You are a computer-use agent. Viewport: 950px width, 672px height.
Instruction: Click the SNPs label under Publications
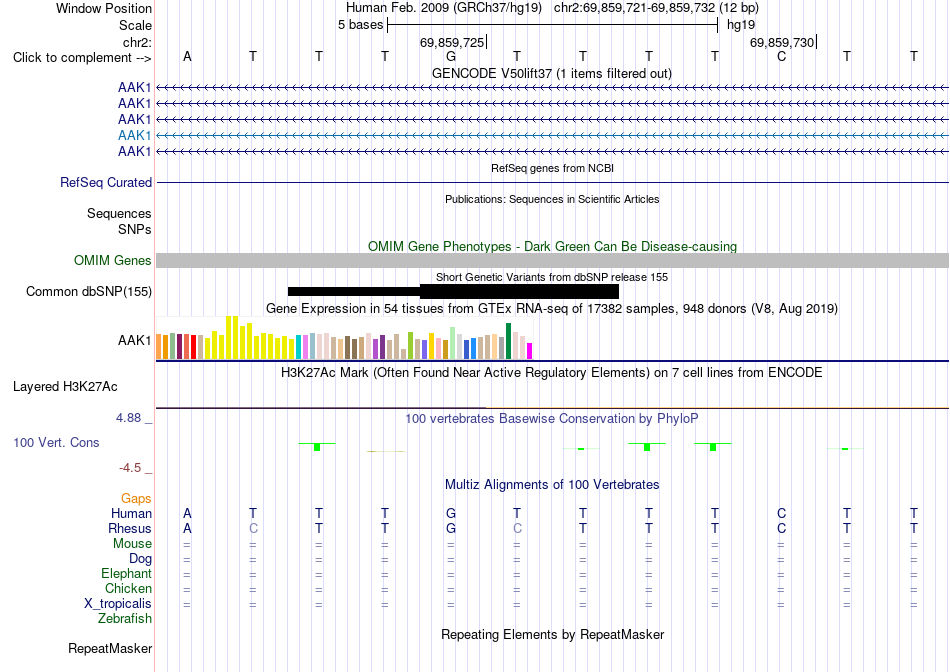tap(135, 229)
